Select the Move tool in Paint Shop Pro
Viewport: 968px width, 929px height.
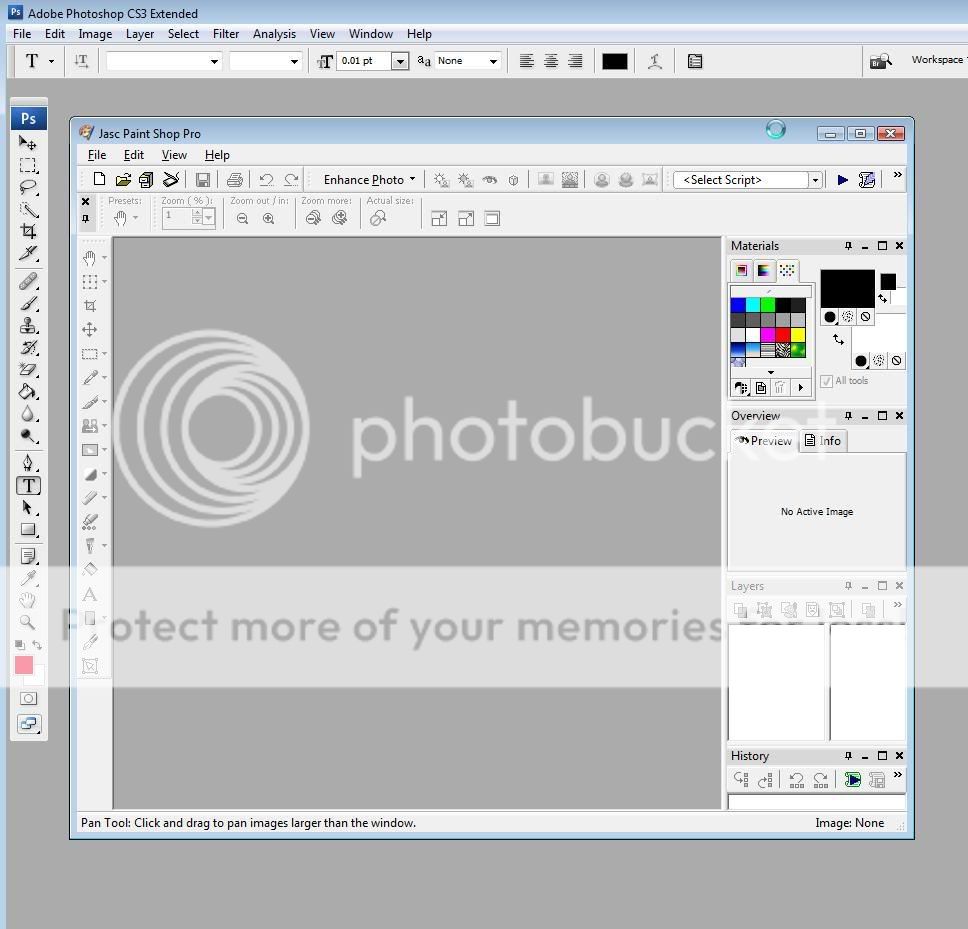90,330
